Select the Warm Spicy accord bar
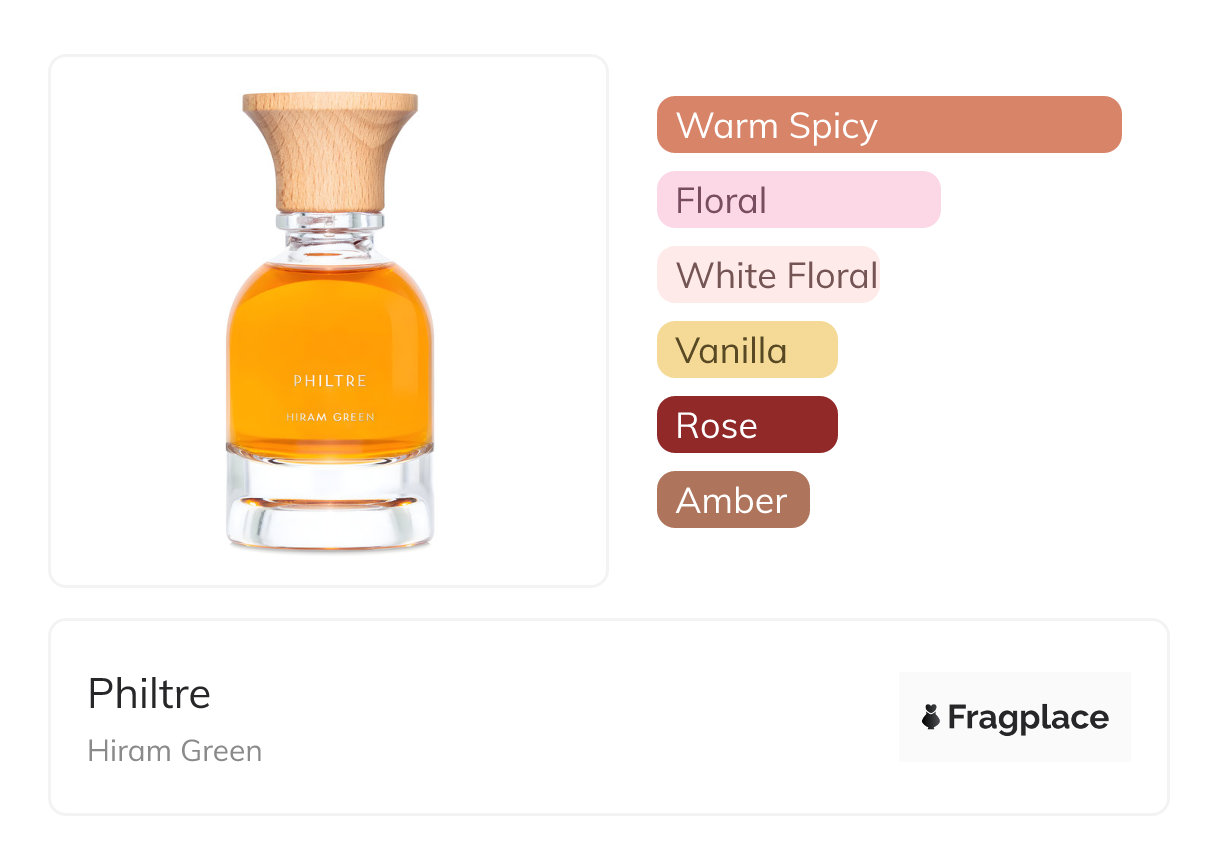 pyautogui.click(x=888, y=125)
